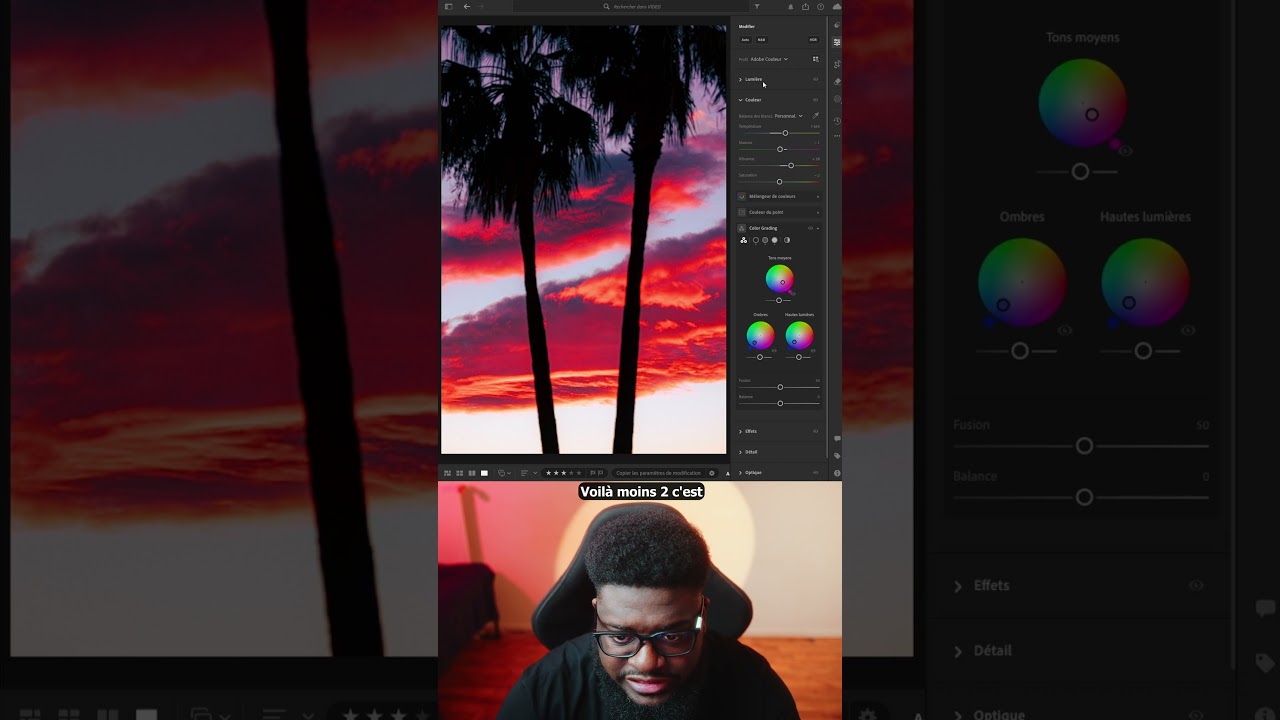Toggle visibility eye for Color Grading
Screen dimensions: 1280x720
(810, 228)
